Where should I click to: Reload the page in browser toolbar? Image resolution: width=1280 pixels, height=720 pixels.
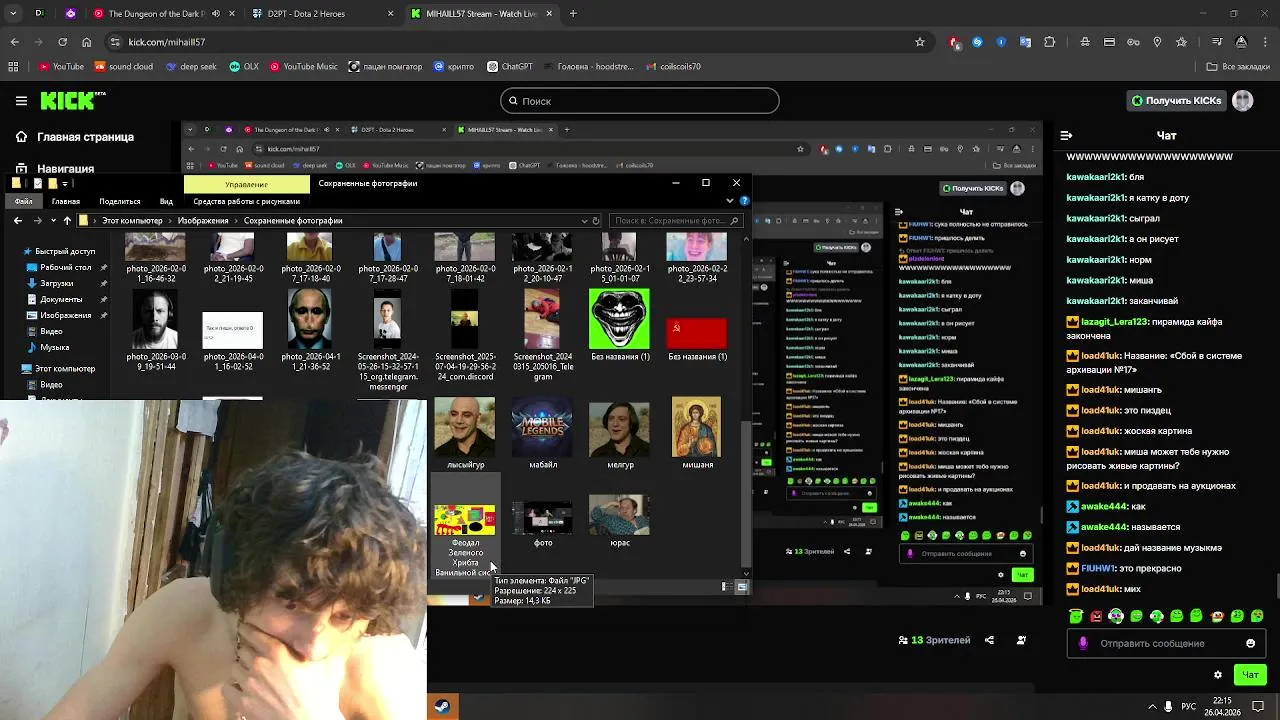point(62,42)
